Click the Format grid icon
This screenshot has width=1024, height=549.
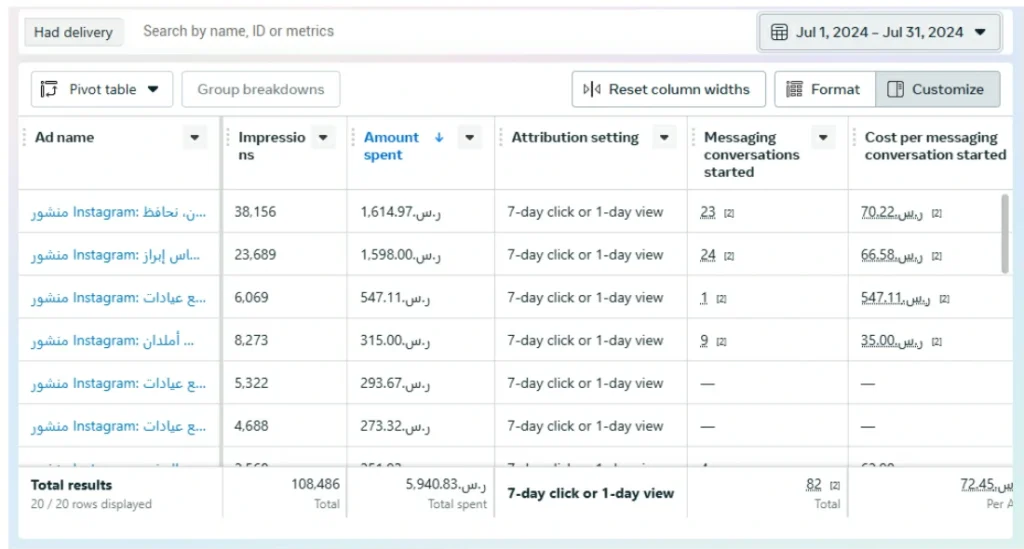click(794, 89)
